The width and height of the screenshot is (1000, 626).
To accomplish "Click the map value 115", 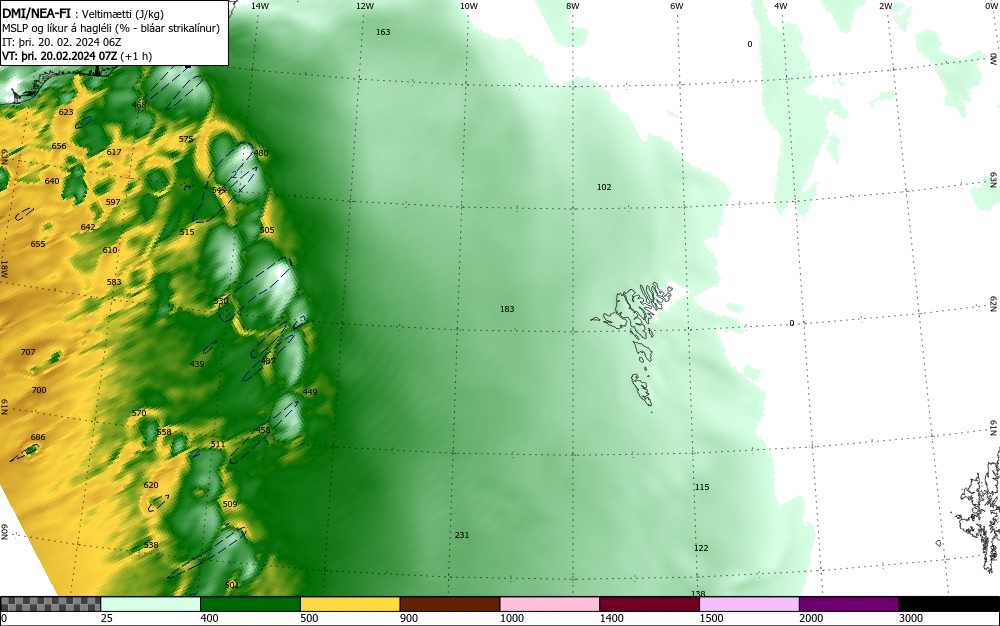I will pos(702,487).
